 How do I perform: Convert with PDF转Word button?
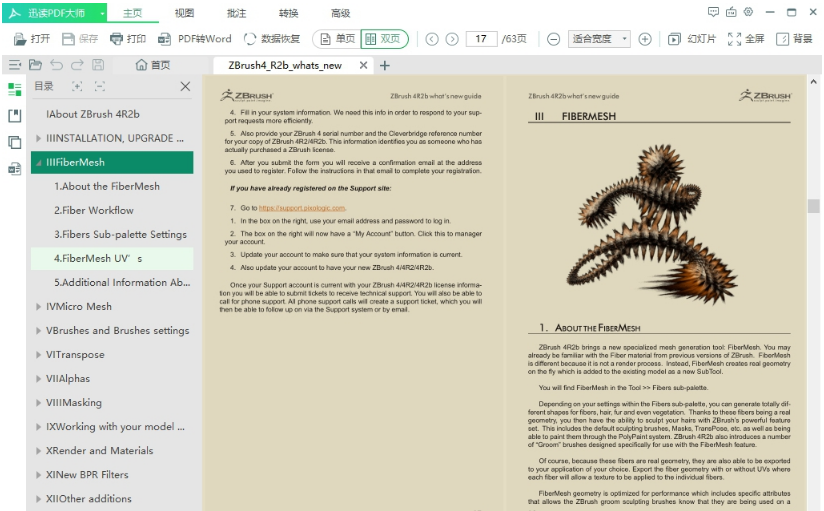(194, 39)
